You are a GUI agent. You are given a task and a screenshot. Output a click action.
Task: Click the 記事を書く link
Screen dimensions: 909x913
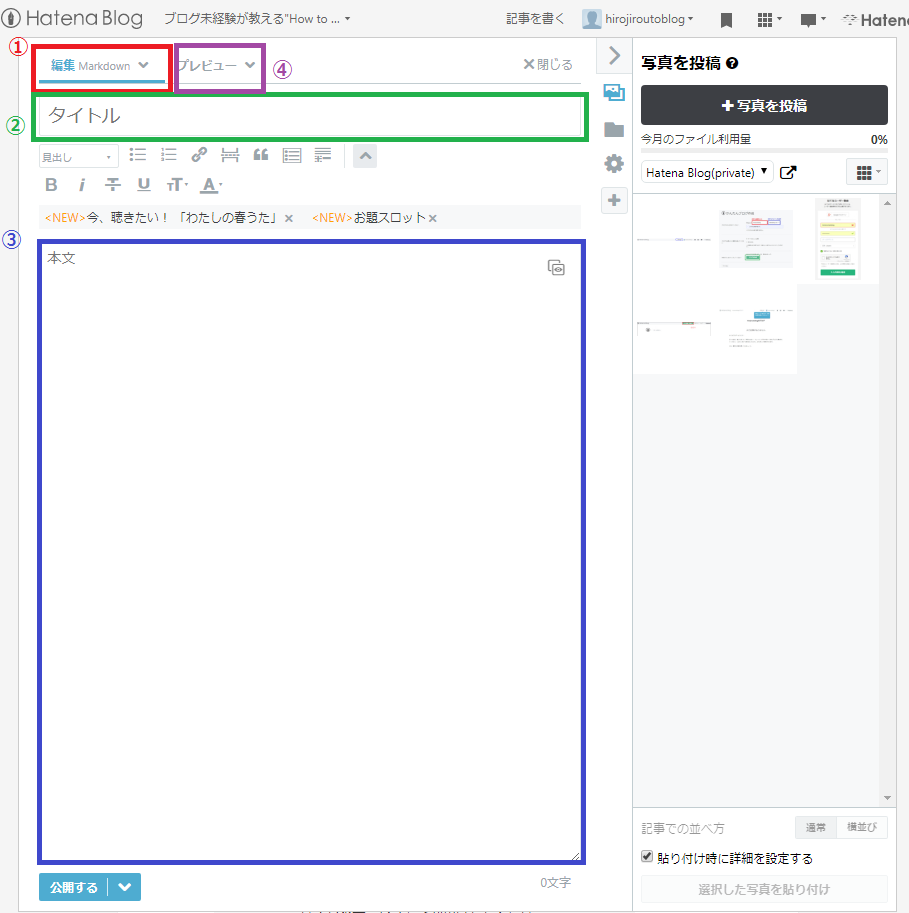pos(537,18)
